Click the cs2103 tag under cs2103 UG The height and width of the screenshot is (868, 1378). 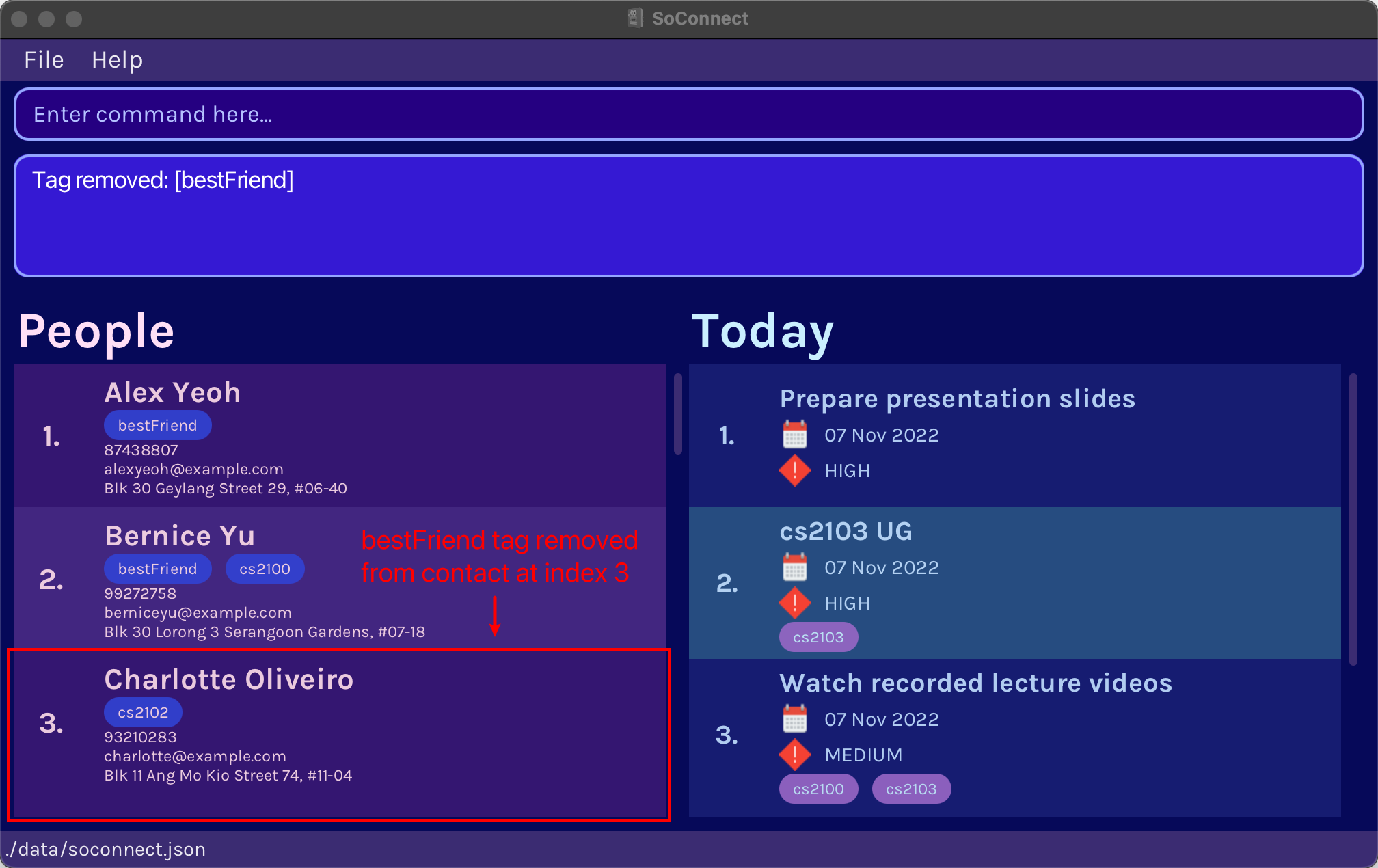tap(819, 637)
